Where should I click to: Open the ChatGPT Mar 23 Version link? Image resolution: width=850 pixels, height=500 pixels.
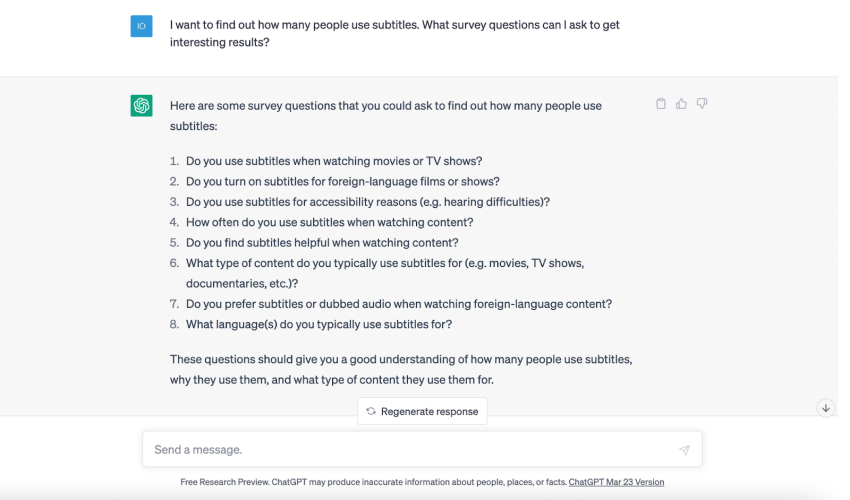point(616,482)
